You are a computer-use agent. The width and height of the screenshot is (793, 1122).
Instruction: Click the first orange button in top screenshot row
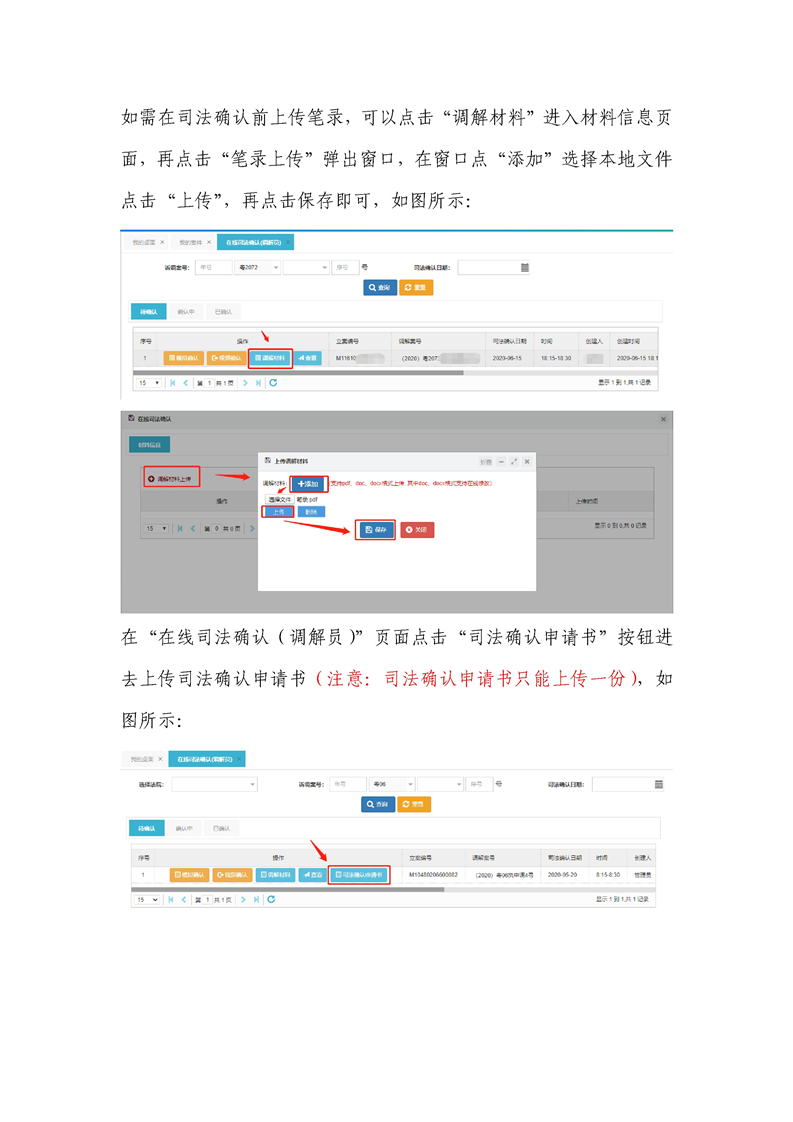tap(184, 358)
